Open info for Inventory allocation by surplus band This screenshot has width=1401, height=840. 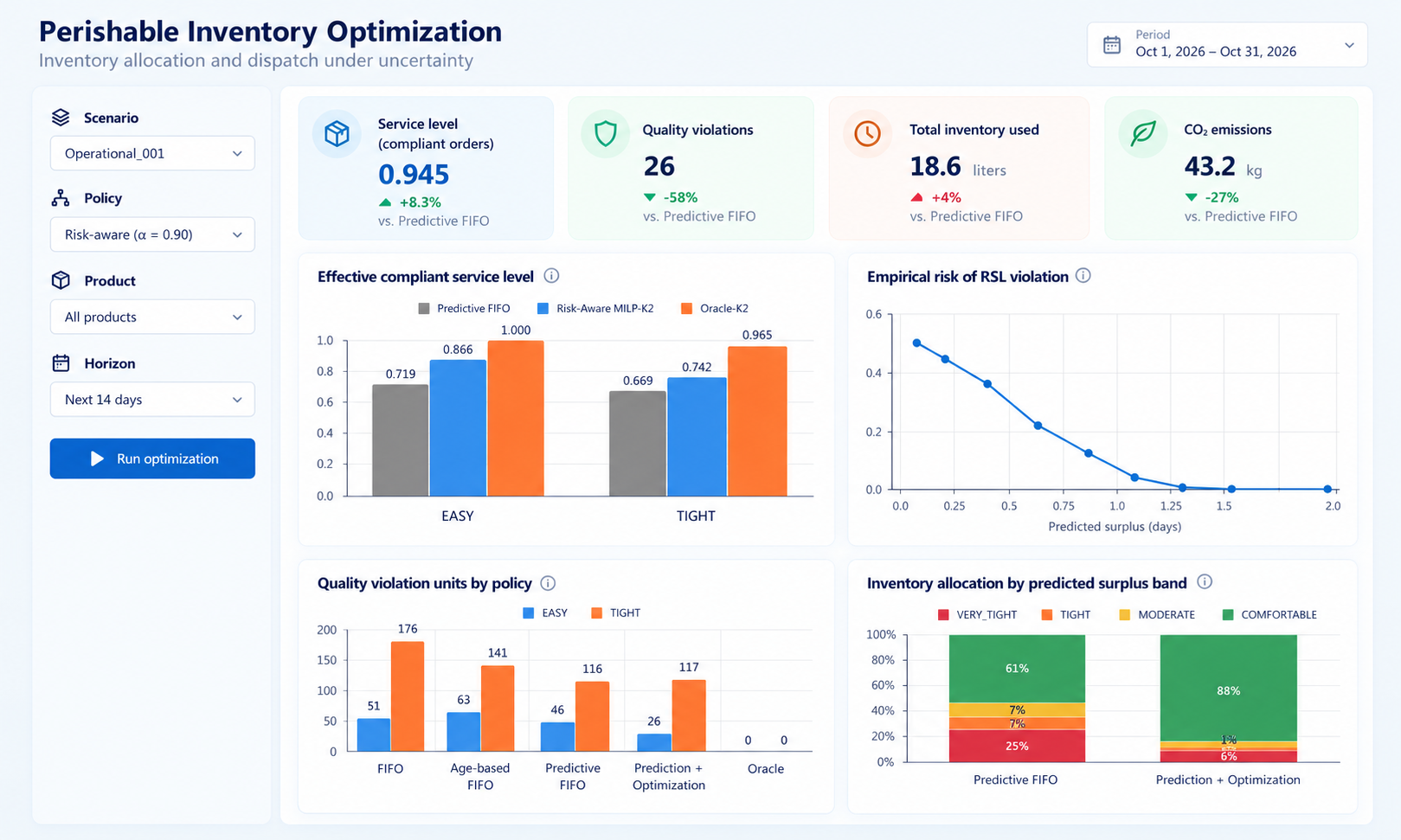1204,582
